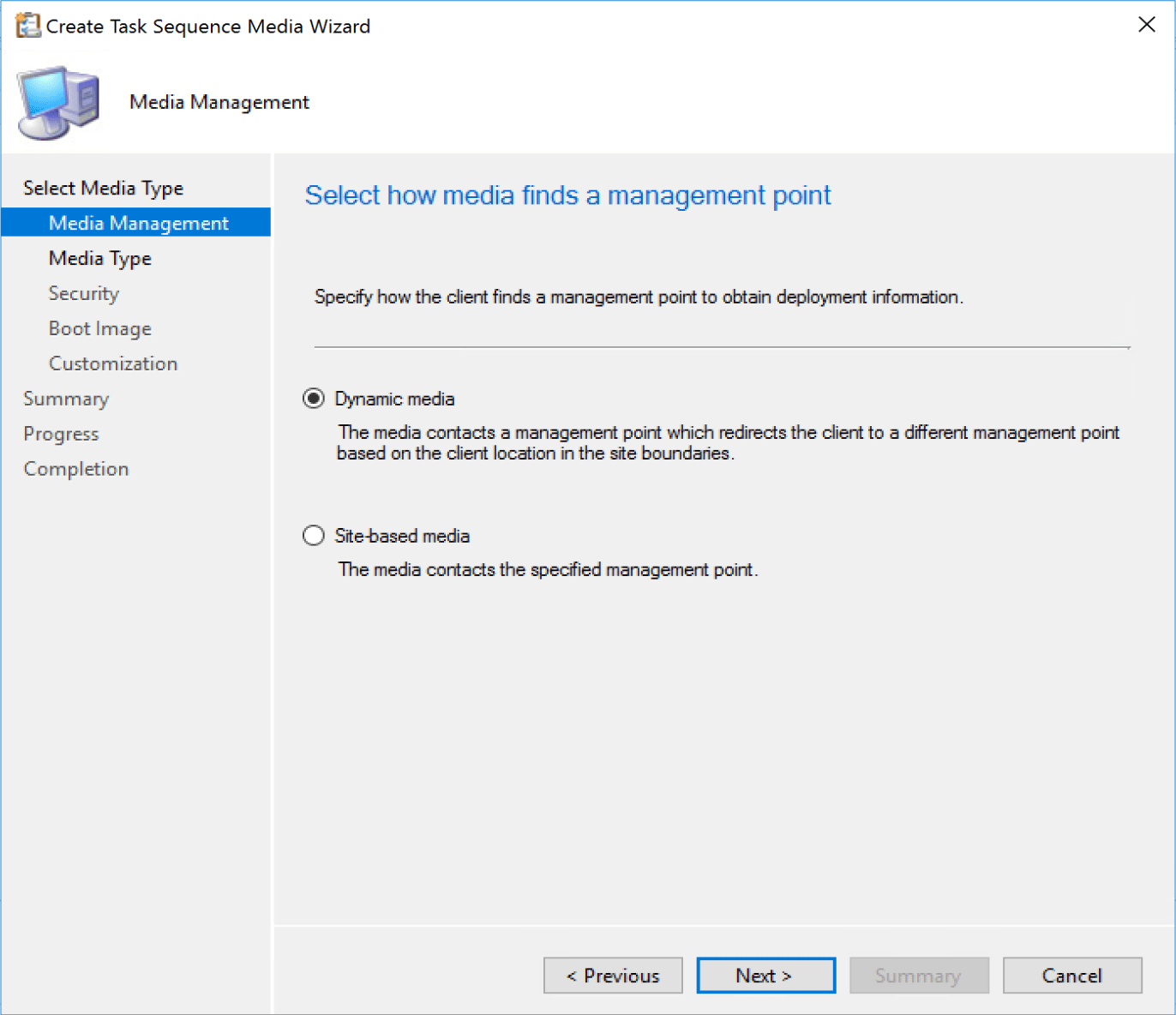Click the Next button
The image size is (1176, 1015).
[765, 975]
